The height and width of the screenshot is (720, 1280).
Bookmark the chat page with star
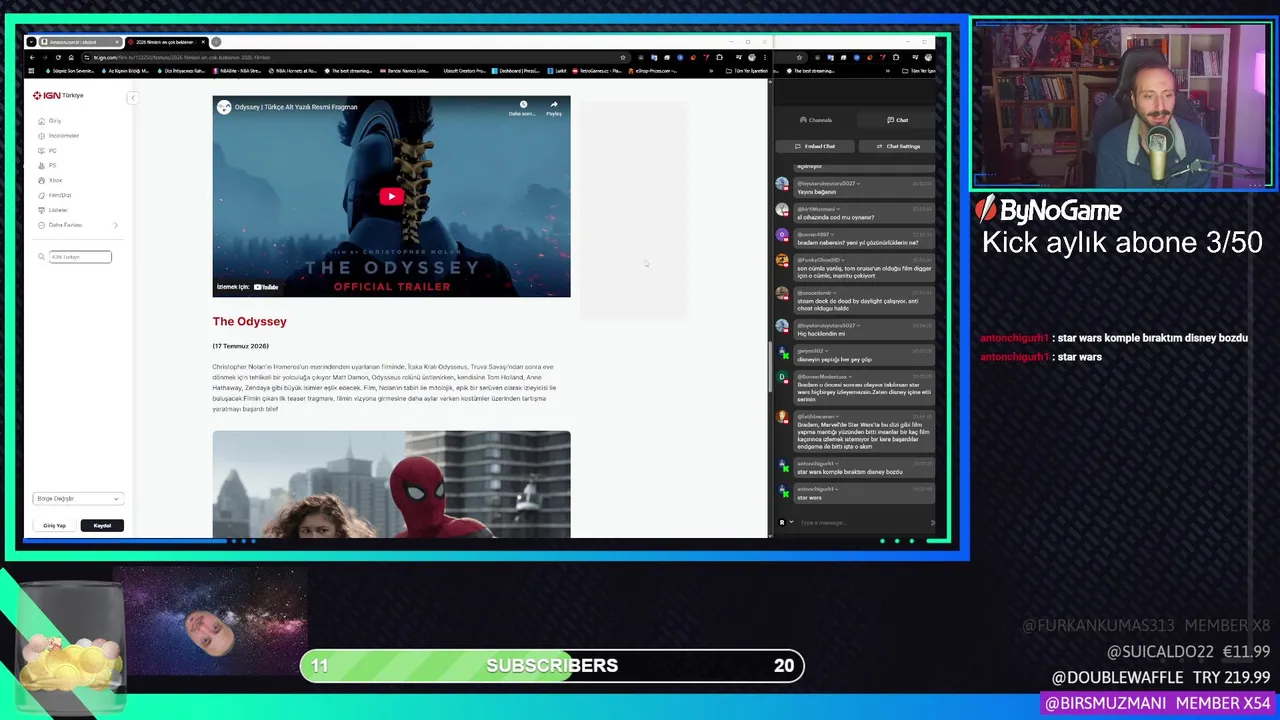point(800,58)
